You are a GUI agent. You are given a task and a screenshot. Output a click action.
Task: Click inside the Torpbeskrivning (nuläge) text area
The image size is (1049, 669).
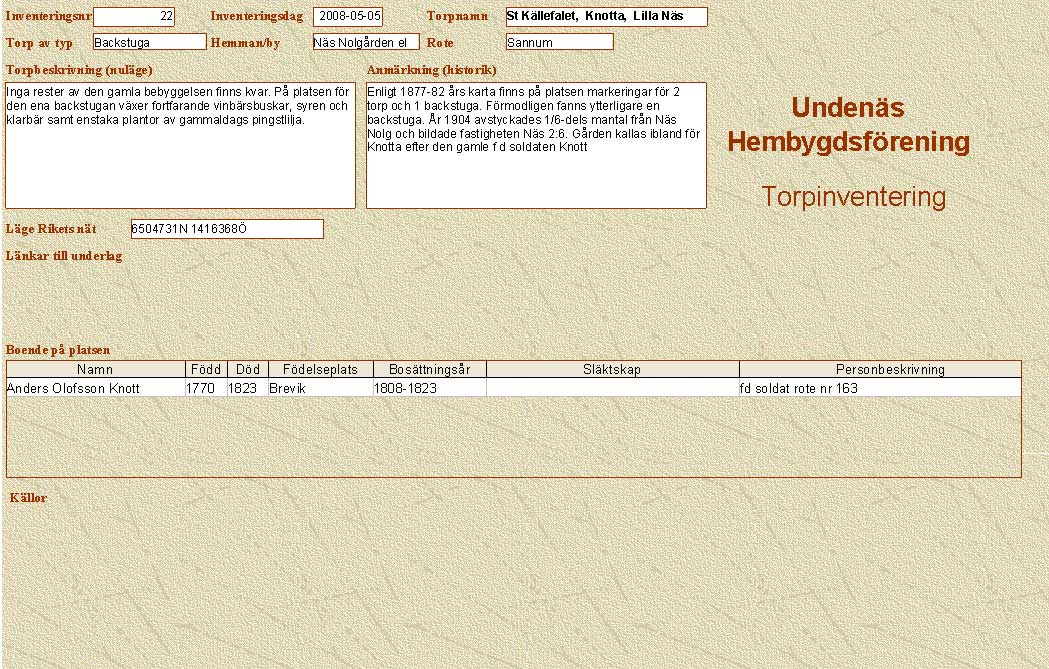coord(180,145)
